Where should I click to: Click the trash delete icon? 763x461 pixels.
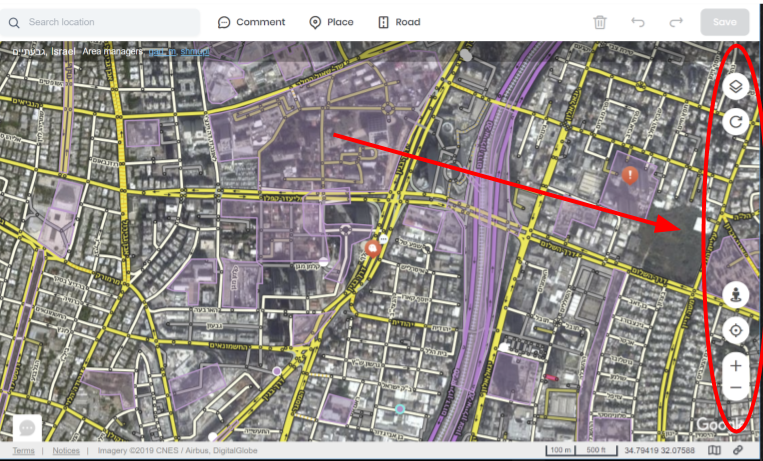click(600, 22)
